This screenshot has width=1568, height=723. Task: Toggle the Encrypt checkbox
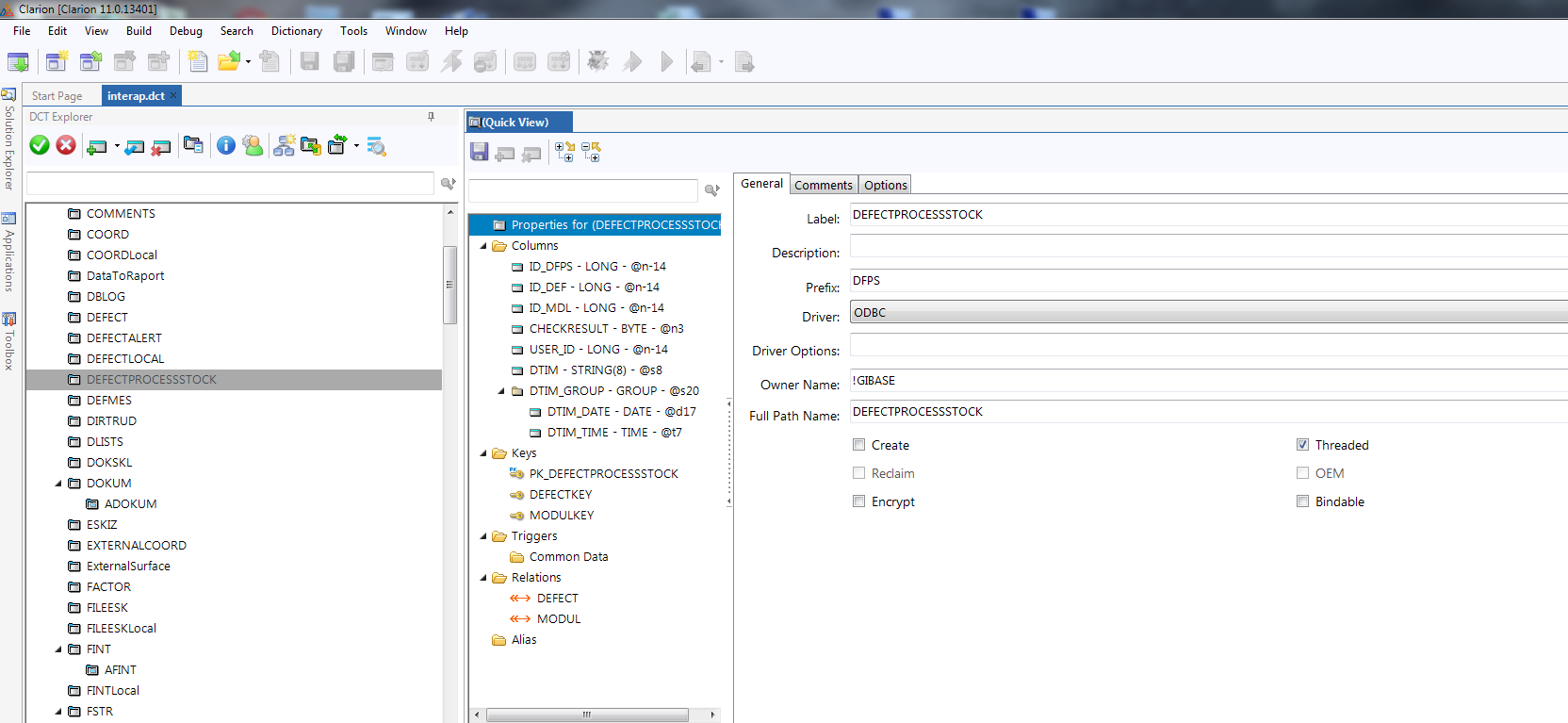coord(858,501)
